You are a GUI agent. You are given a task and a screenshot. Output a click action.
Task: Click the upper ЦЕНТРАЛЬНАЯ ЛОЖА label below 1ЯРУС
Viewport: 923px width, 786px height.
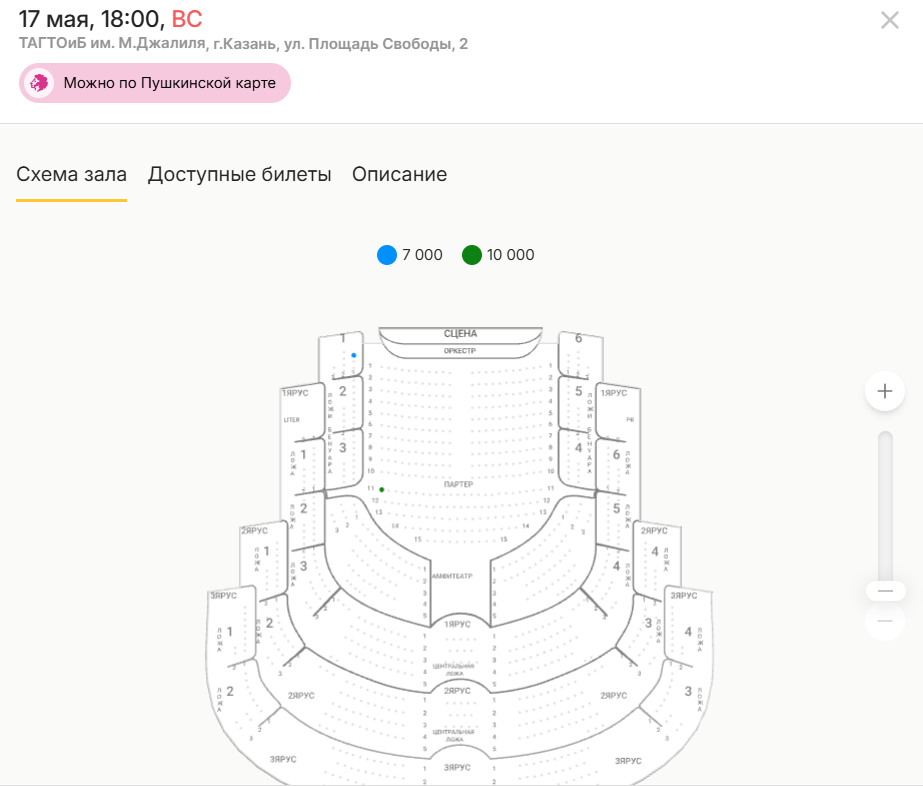(454, 667)
